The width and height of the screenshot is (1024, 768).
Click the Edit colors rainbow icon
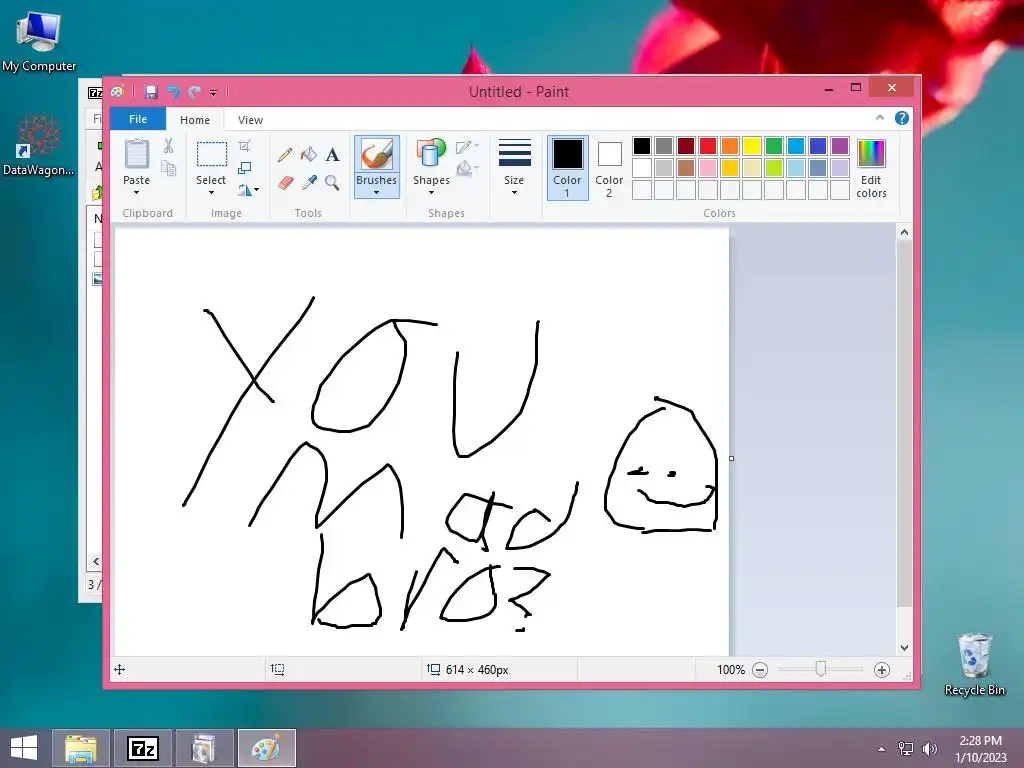(871, 154)
